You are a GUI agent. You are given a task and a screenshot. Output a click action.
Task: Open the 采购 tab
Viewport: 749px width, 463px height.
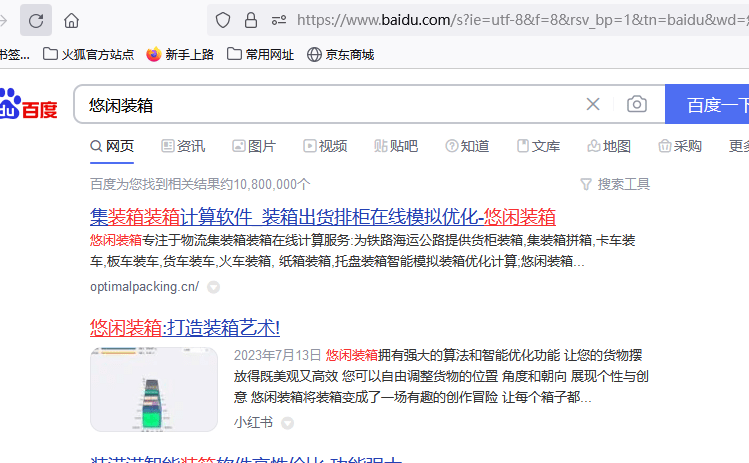(x=680, y=146)
